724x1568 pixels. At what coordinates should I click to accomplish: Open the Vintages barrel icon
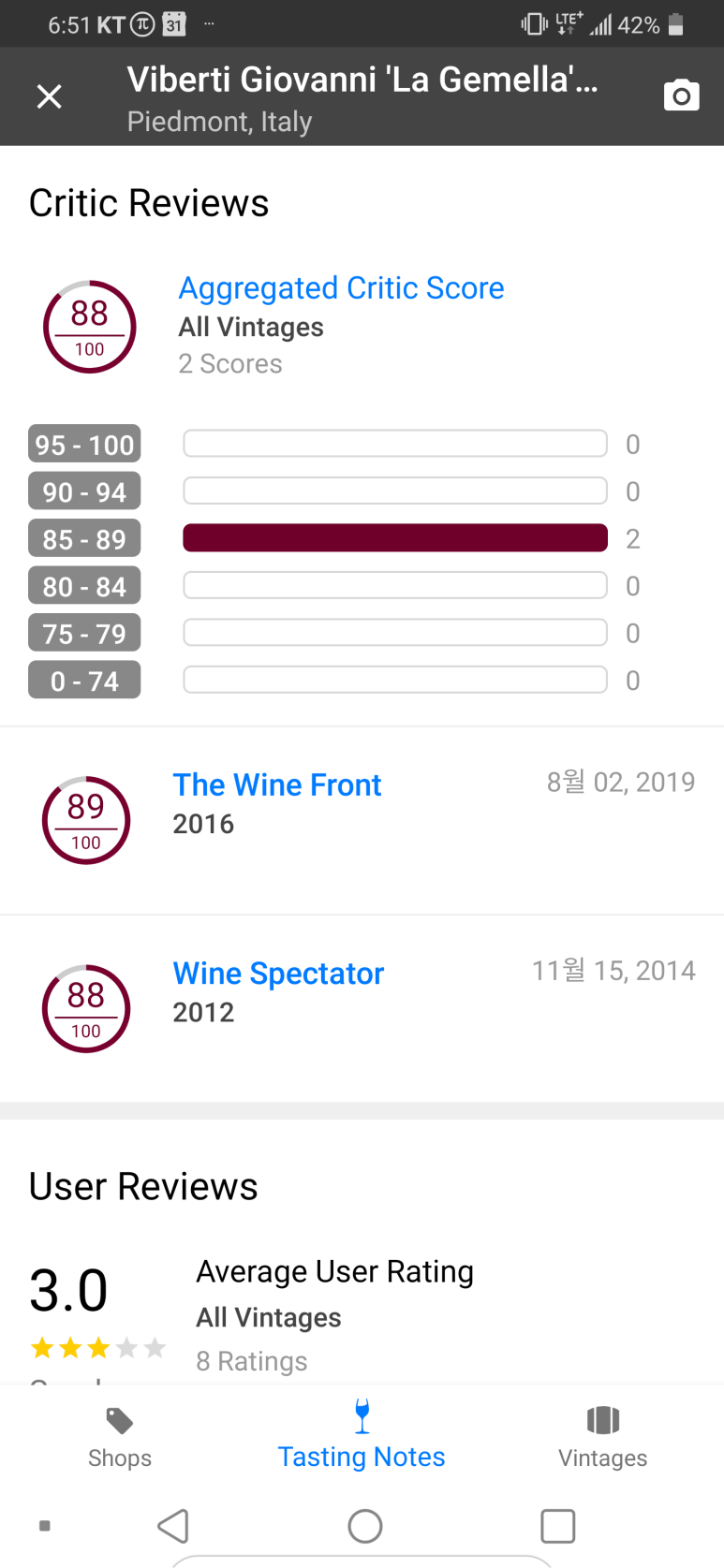click(x=603, y=1420)
